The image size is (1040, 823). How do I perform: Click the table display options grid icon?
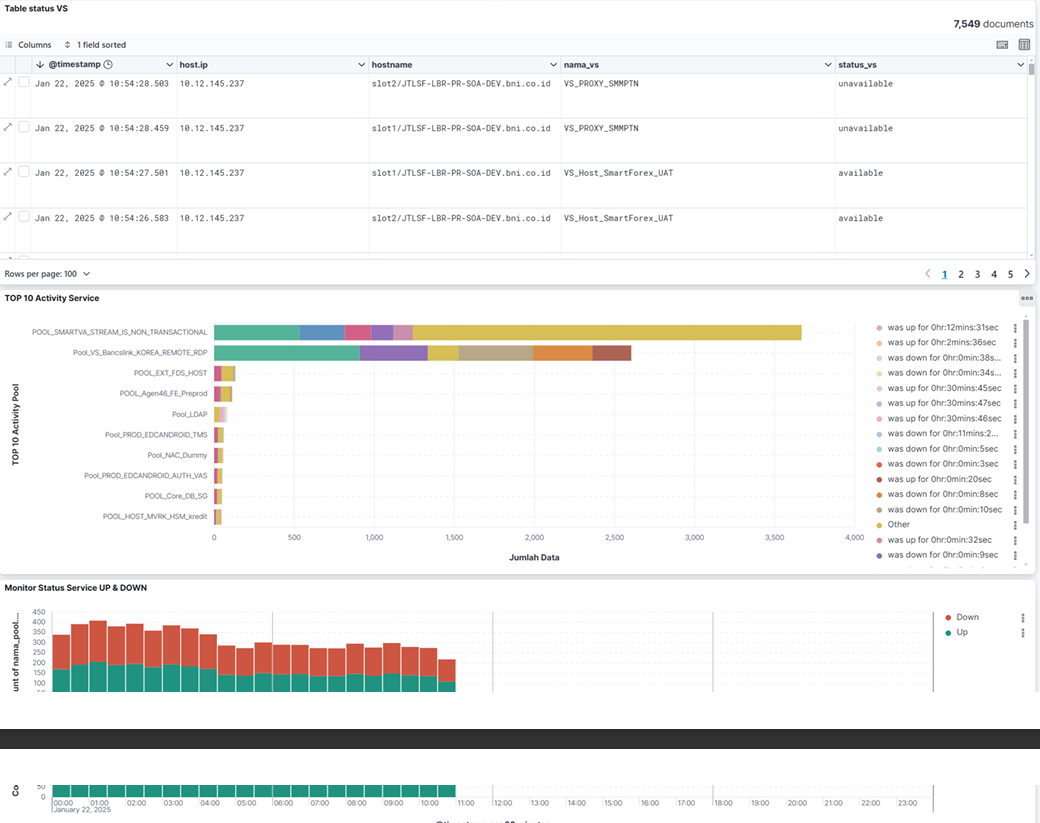(x=1024, y=45)
